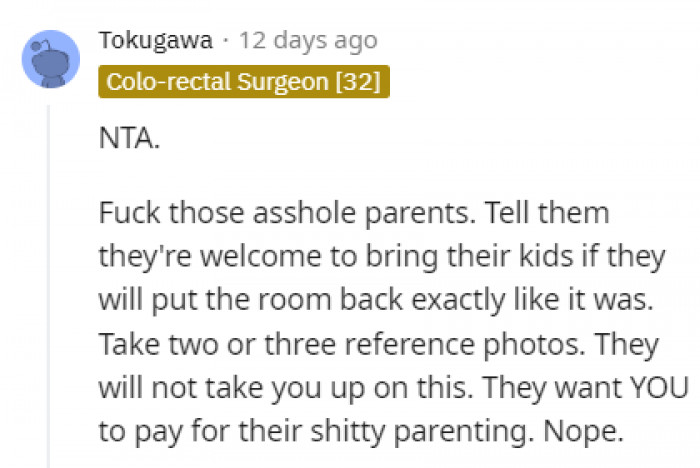Click the Colo-rectal Surgeon flair badge

point(243,82)
